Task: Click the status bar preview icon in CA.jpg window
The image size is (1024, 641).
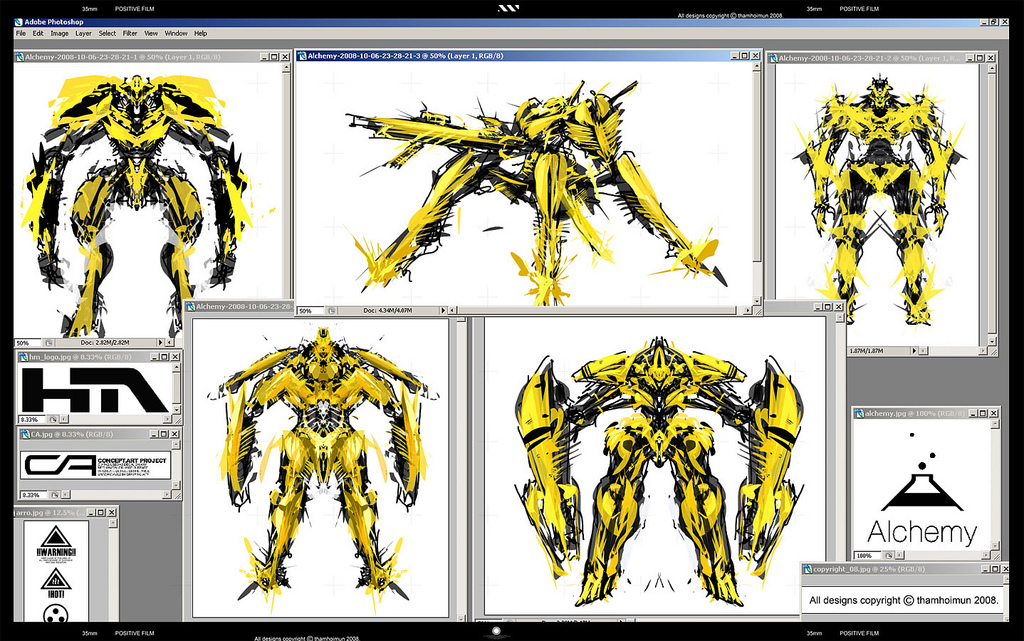Action: (x=55, y=495)
